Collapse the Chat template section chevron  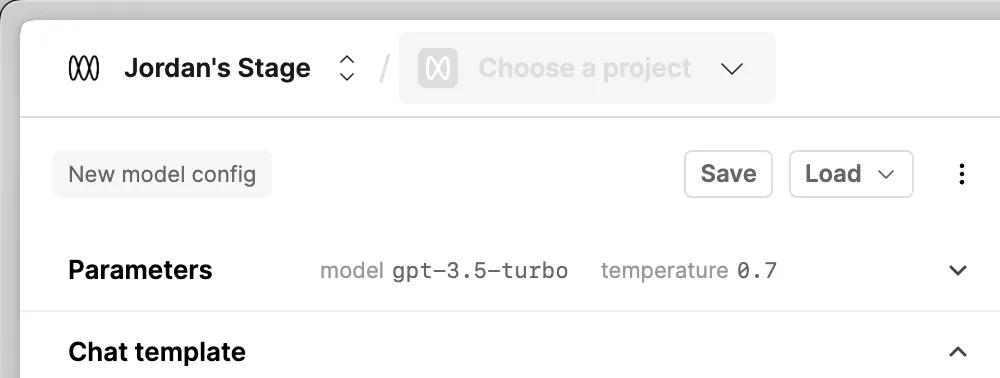click(x=958, y=352)
